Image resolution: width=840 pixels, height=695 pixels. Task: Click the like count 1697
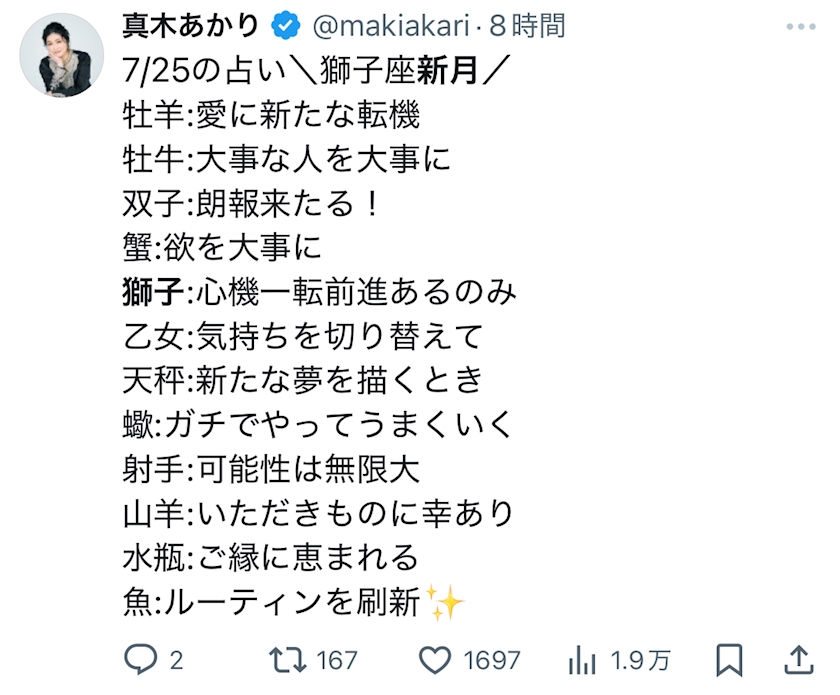(492, 660)
